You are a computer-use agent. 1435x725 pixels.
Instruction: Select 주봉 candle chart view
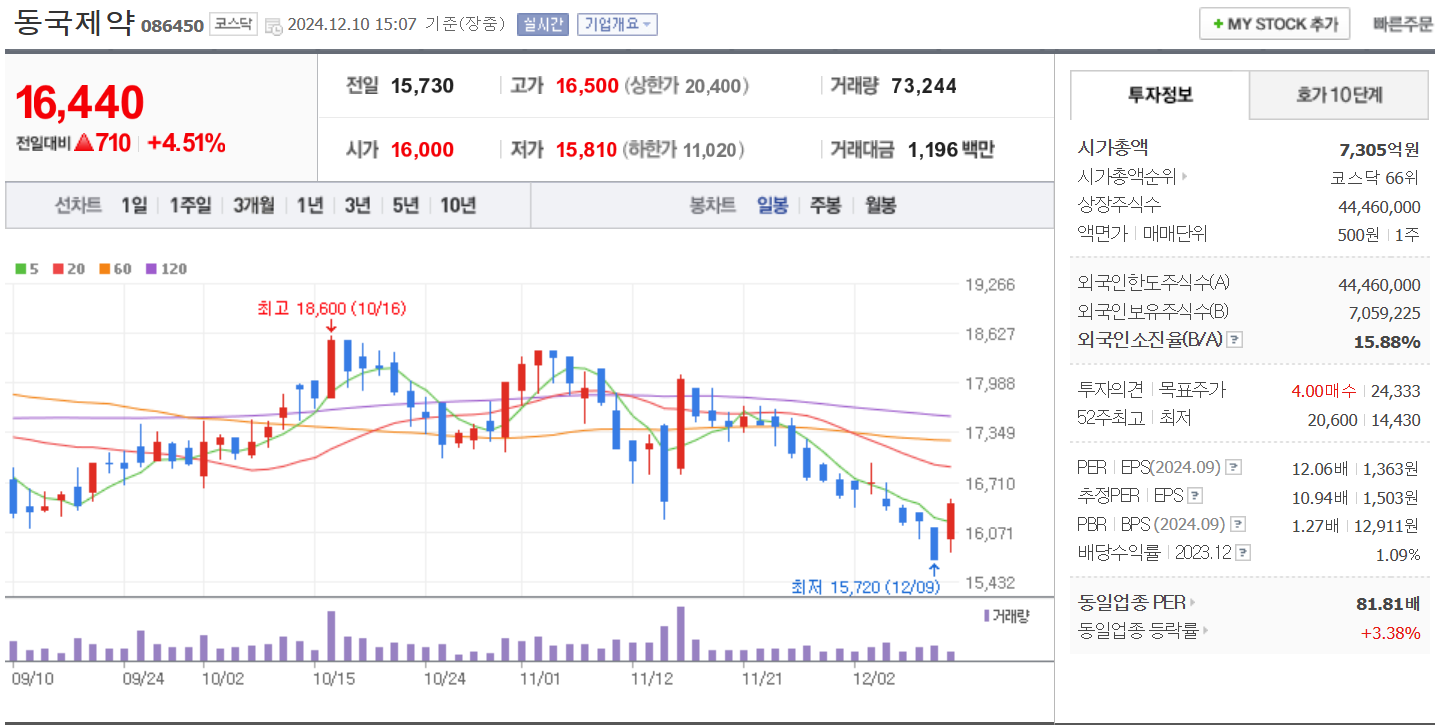click(x=826, y=205)
